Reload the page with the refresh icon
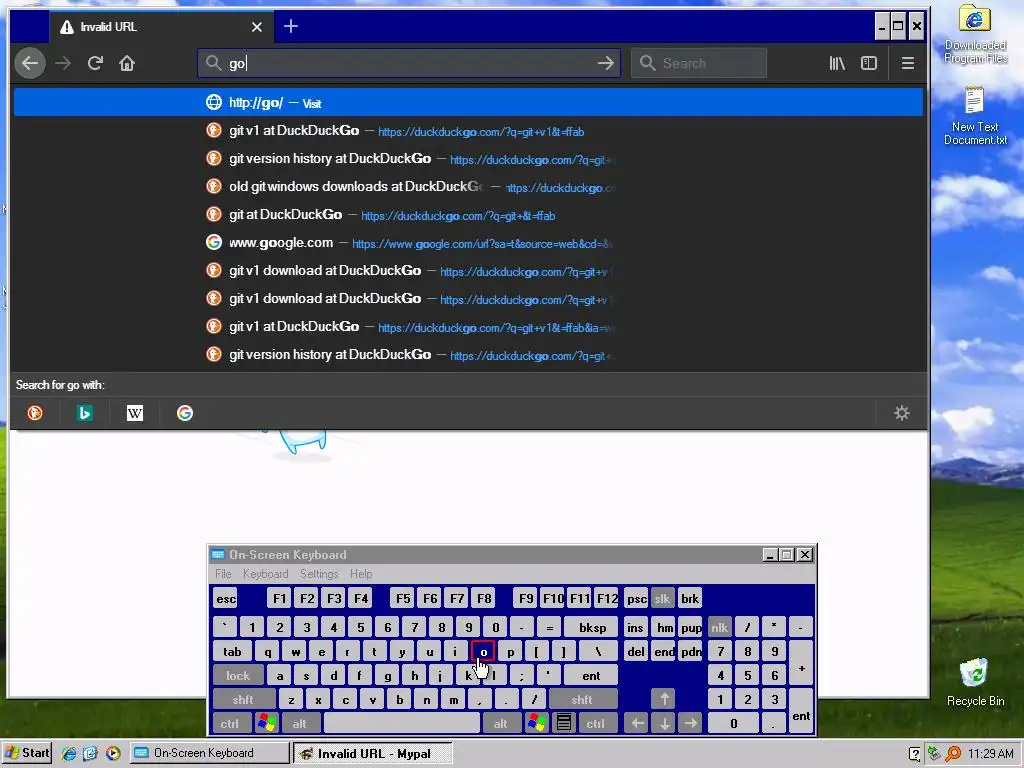 pos(95,63)
